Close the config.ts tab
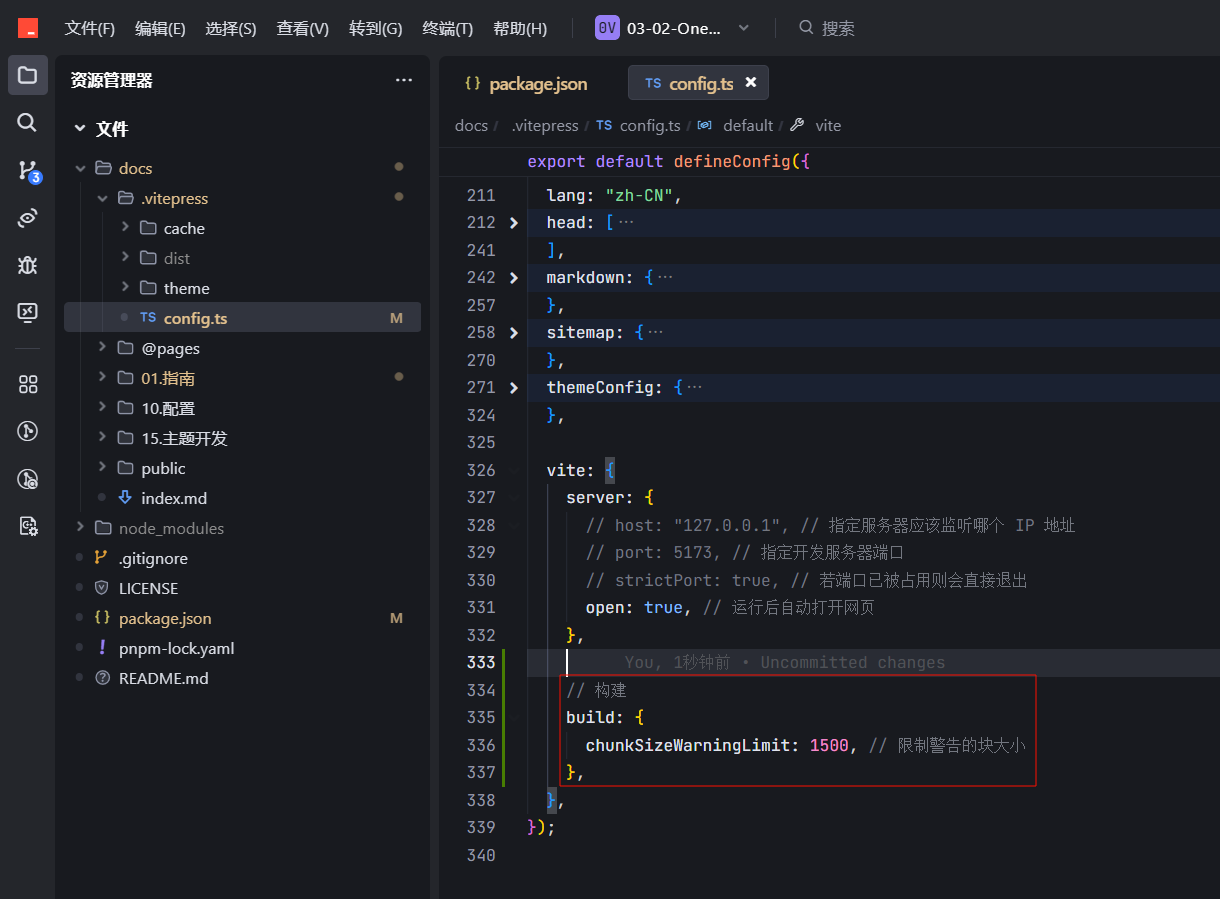Image resolution: width=1220 pixels, height=899 pixels. coord(751,83)
